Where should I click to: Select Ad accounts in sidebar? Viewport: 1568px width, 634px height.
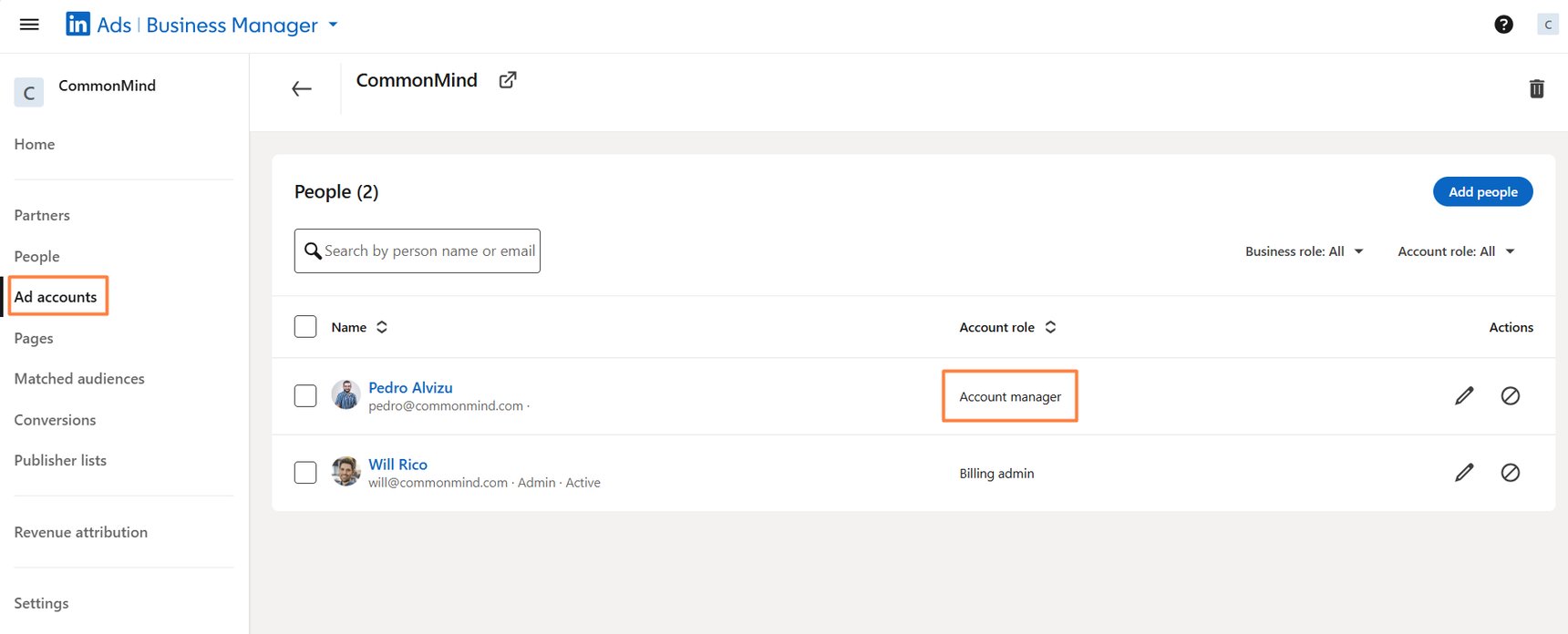click(56, 297)
